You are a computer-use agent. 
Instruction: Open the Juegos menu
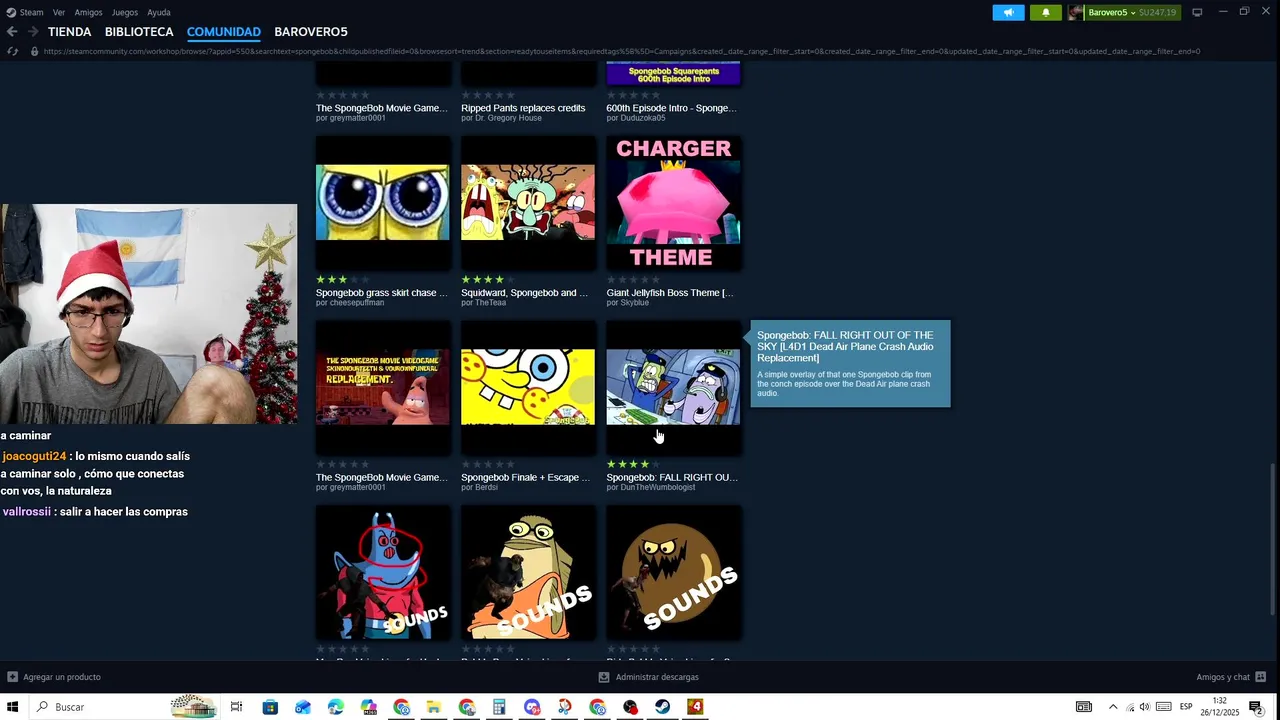tap(125, 12)
